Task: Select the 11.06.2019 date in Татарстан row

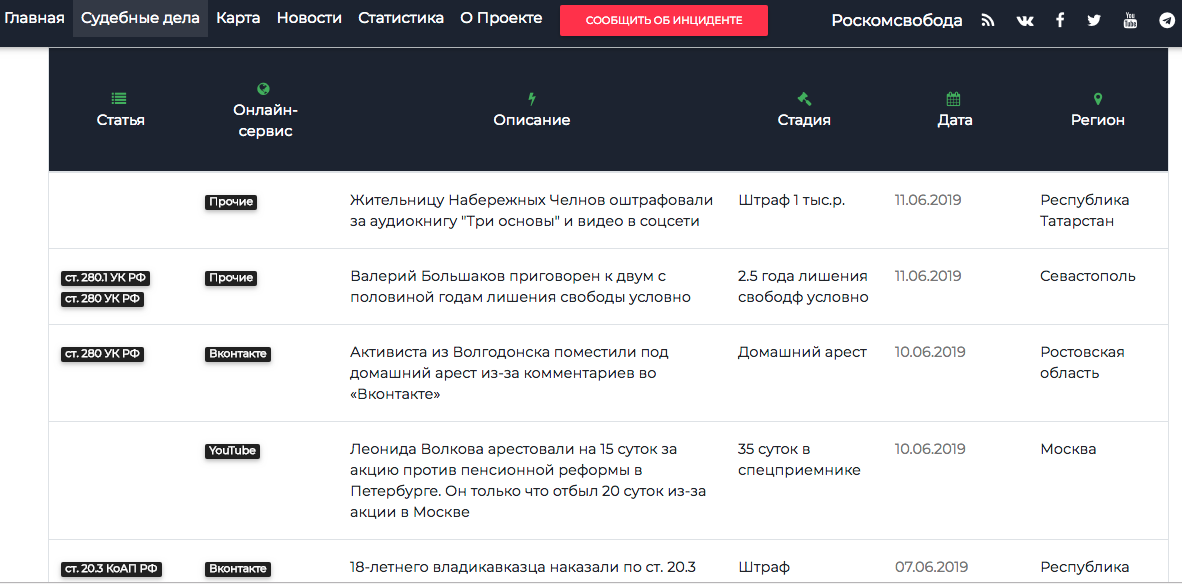Action: click(x=928, y=200)
